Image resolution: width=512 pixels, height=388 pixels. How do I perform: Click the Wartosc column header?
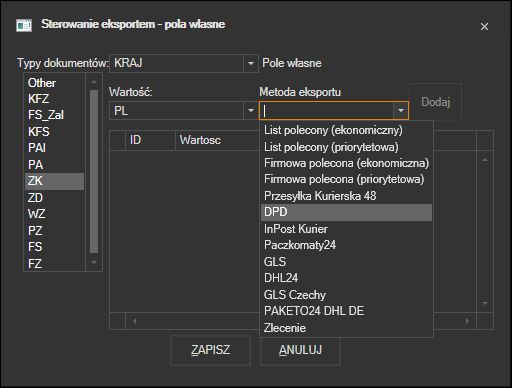(x=217, y=140)
